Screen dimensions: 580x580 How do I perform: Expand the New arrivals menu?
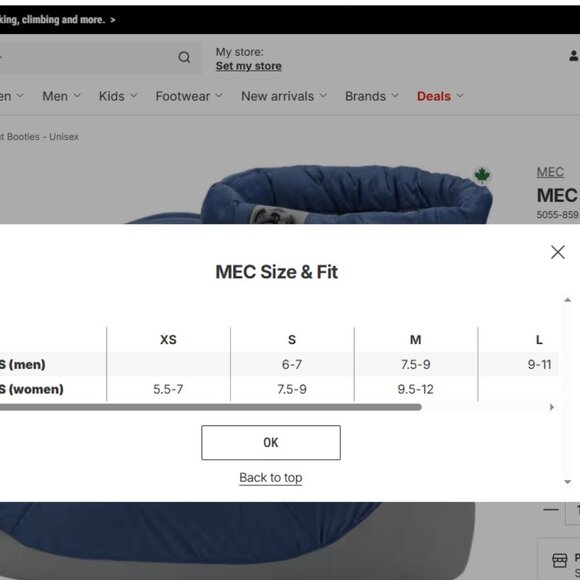pyautogui.click(x=284, y=96)
